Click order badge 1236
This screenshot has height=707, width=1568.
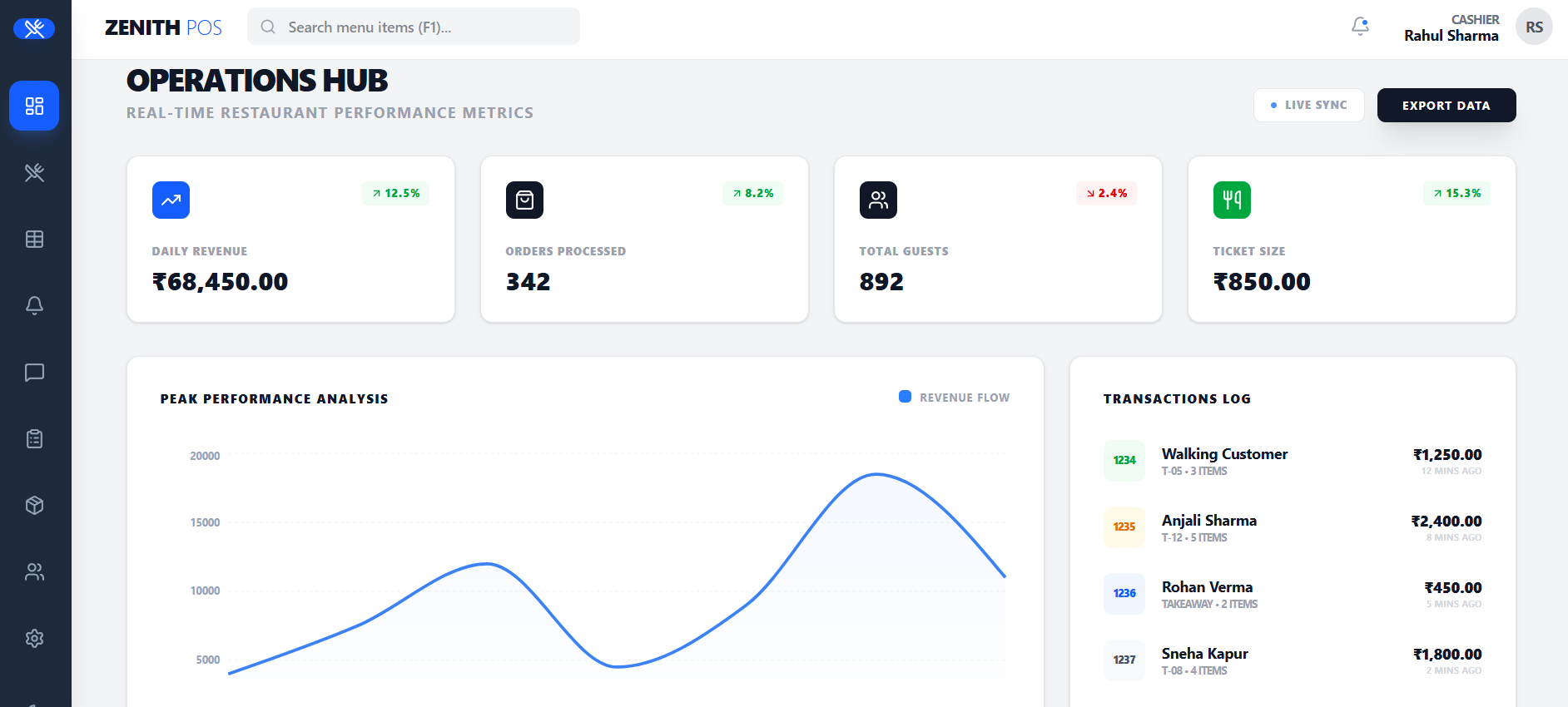1124,594
